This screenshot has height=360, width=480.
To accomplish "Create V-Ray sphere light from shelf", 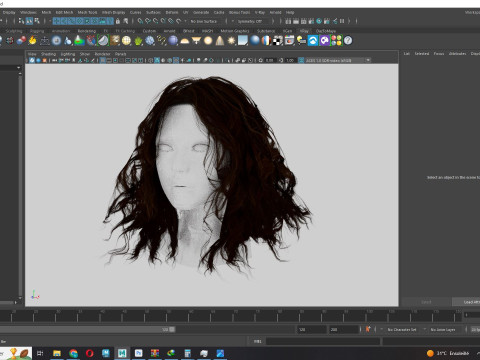I will point(208,41).
